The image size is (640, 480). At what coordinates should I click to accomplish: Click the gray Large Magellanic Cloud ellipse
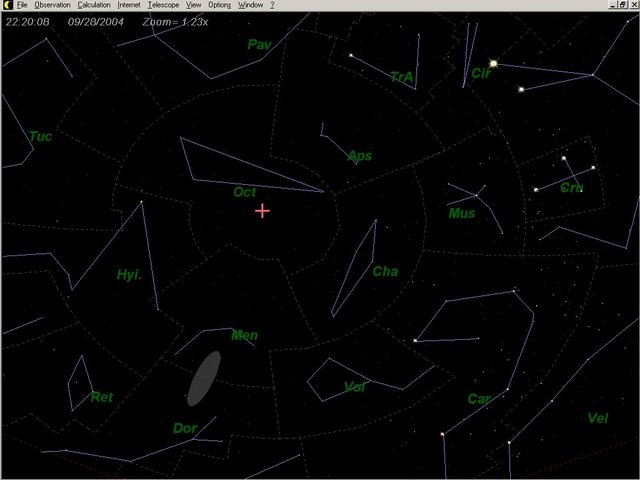(204, 379)
